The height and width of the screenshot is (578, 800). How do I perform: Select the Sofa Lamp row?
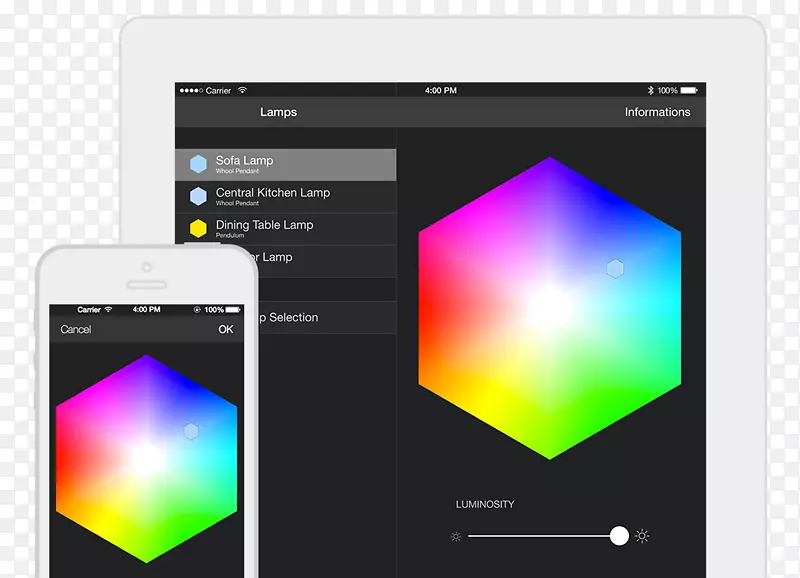pyautogui.click(x=285, y=165)
